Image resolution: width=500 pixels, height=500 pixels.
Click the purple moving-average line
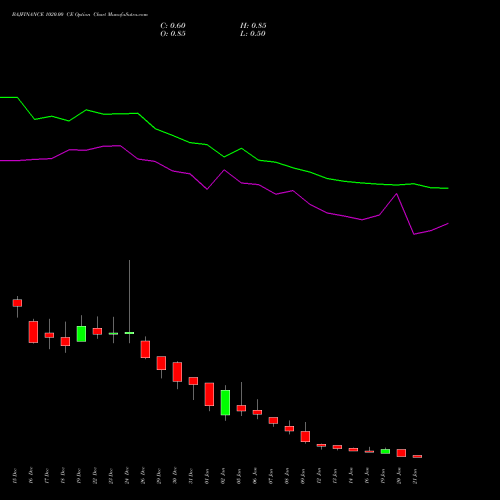pos(224,171)
